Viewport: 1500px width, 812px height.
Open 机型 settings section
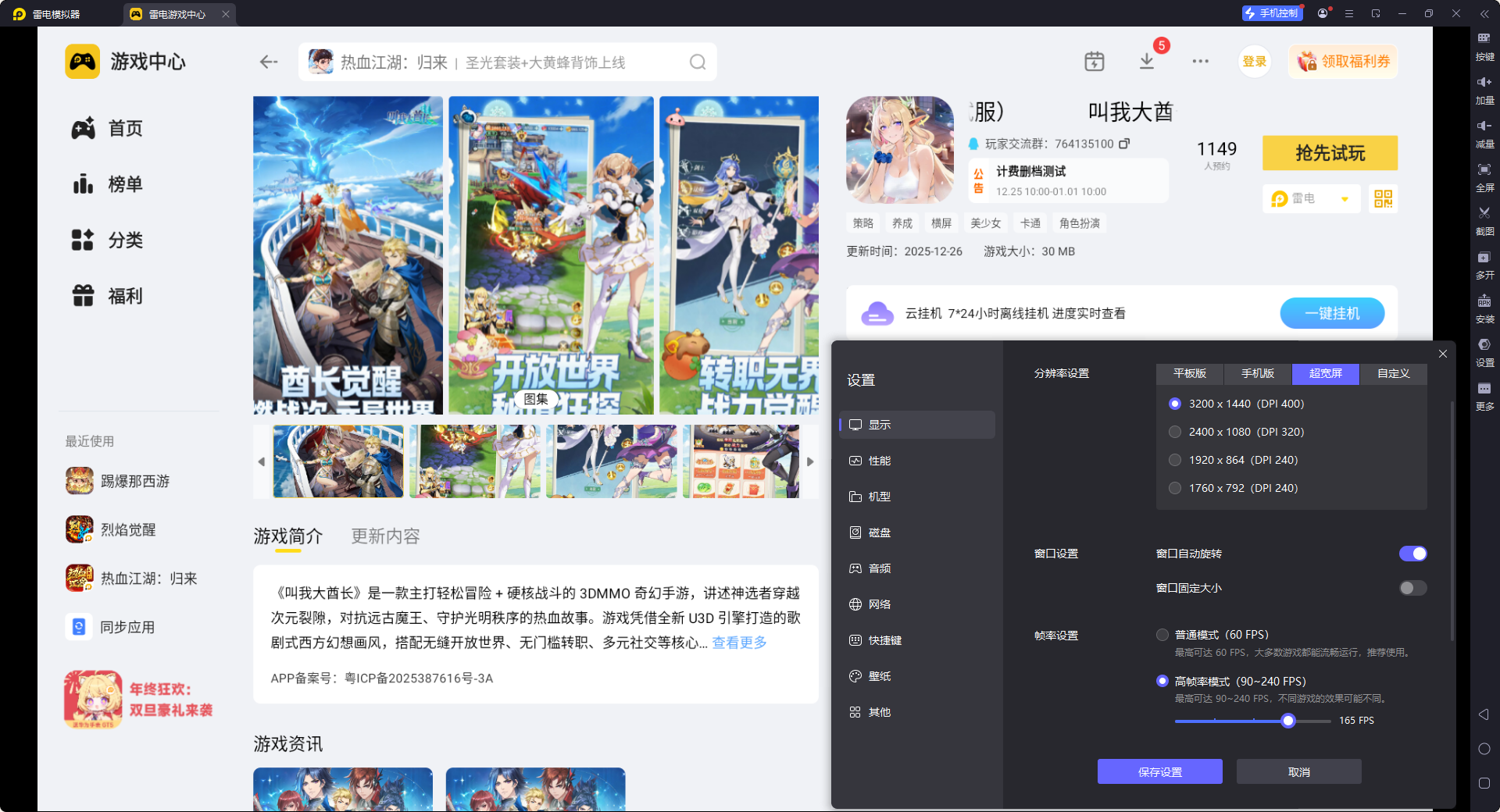(917, 497)
